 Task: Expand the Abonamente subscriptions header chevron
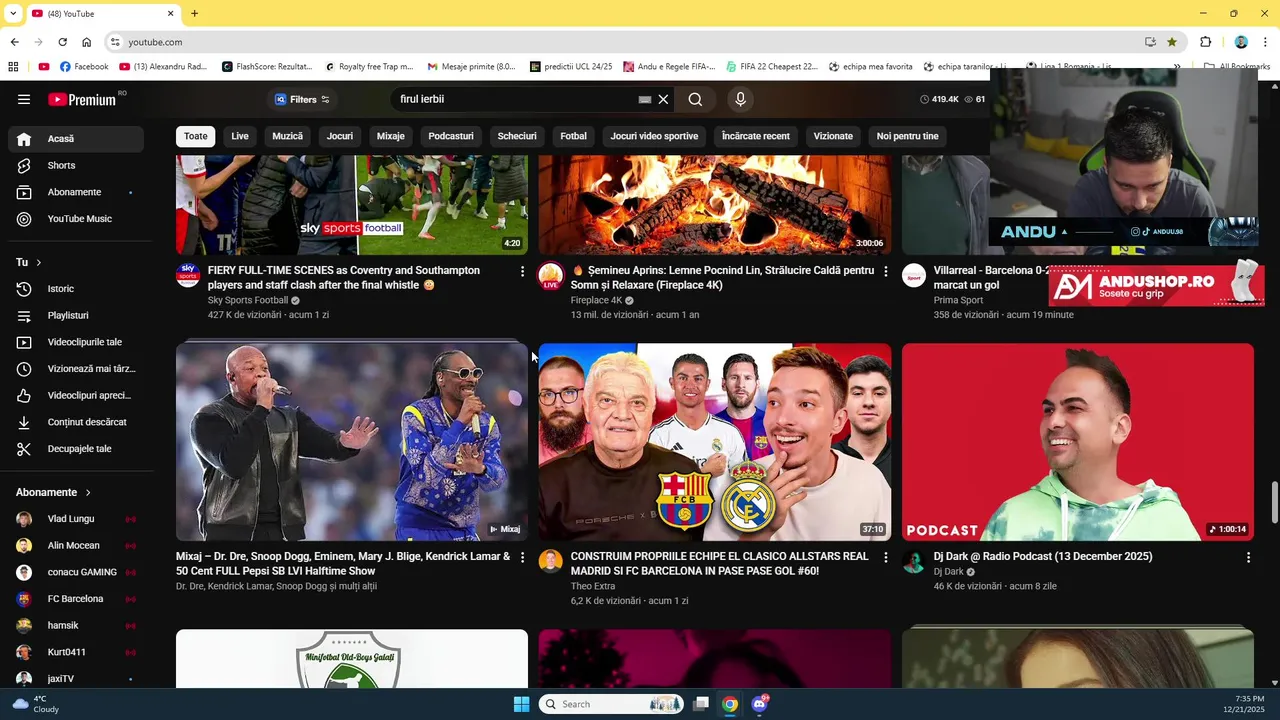[88, 492]
